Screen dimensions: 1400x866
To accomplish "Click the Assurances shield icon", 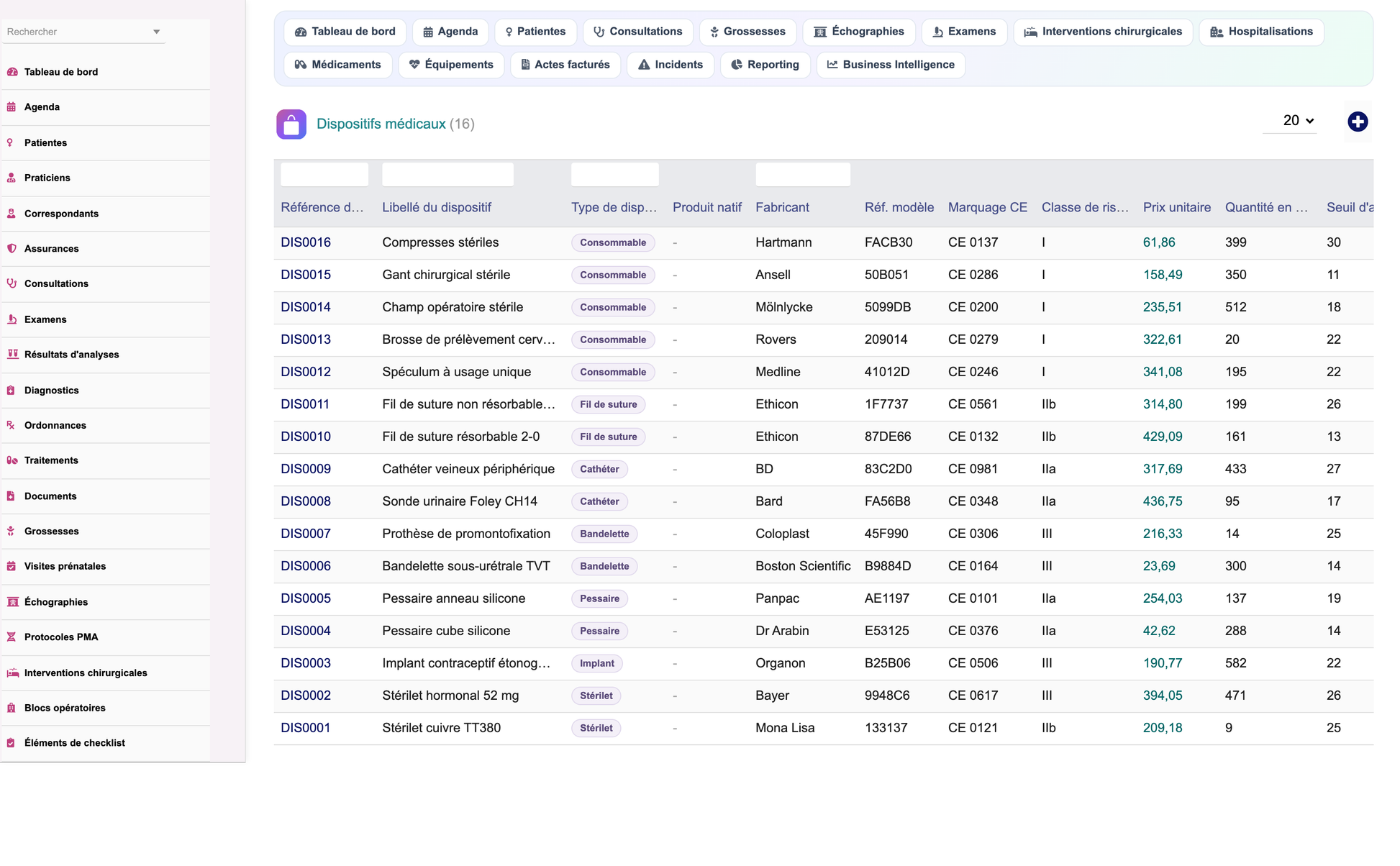I will pos(12,248).
